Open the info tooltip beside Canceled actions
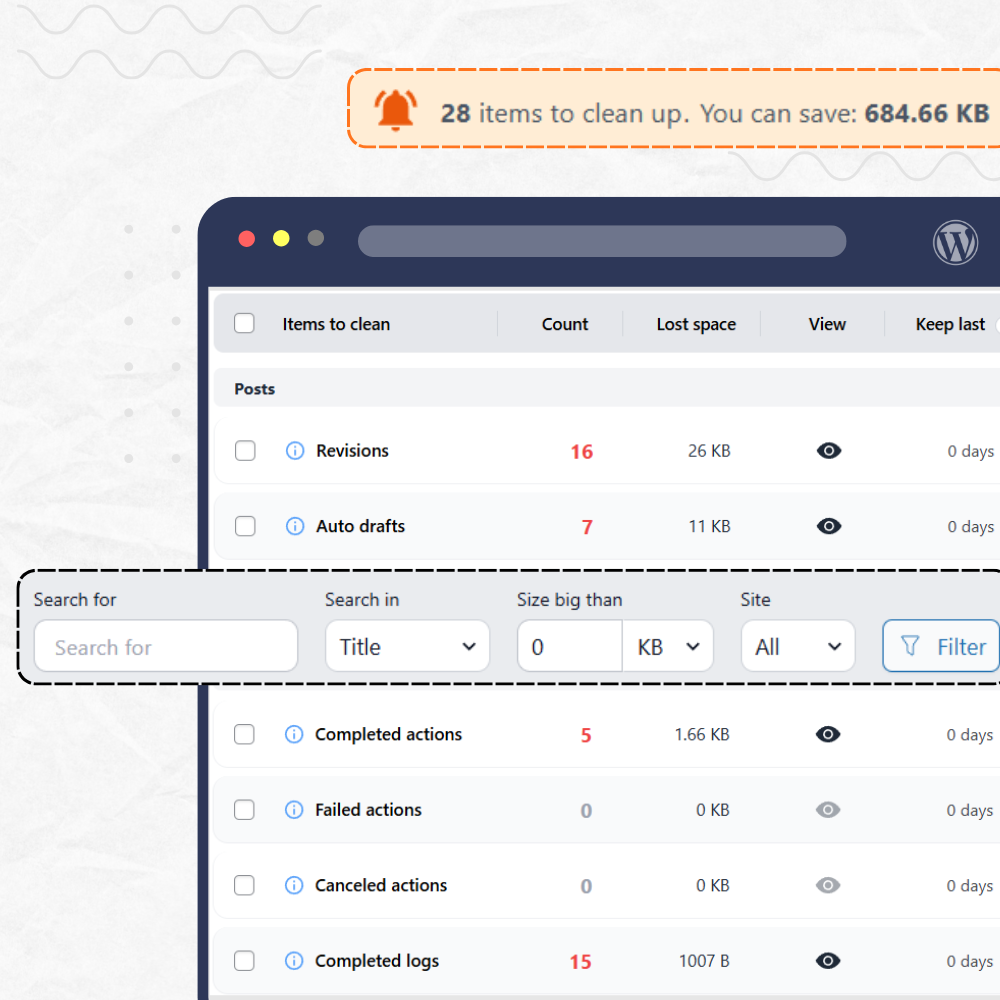Viewport: 1000px width, 1000px height. 294,885
